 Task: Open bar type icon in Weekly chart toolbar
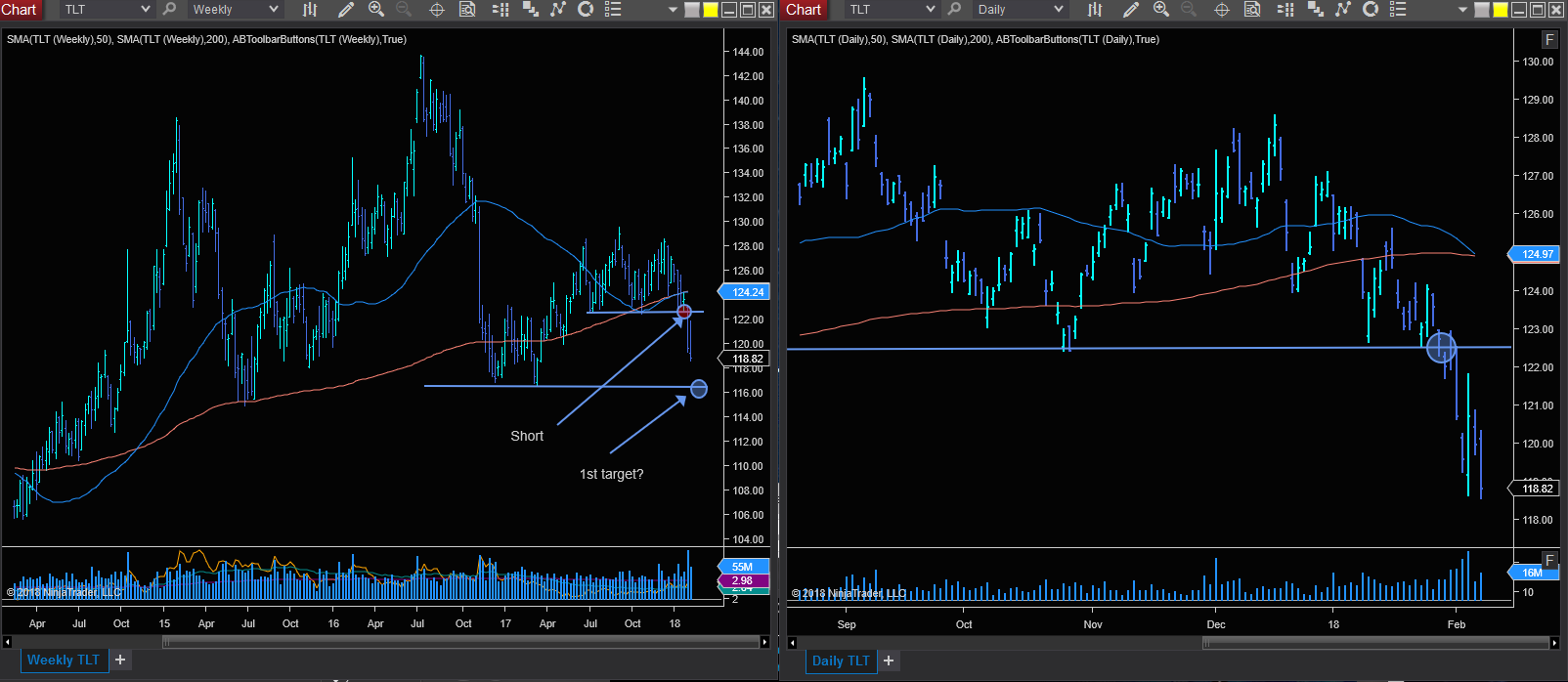coord(310,10)
